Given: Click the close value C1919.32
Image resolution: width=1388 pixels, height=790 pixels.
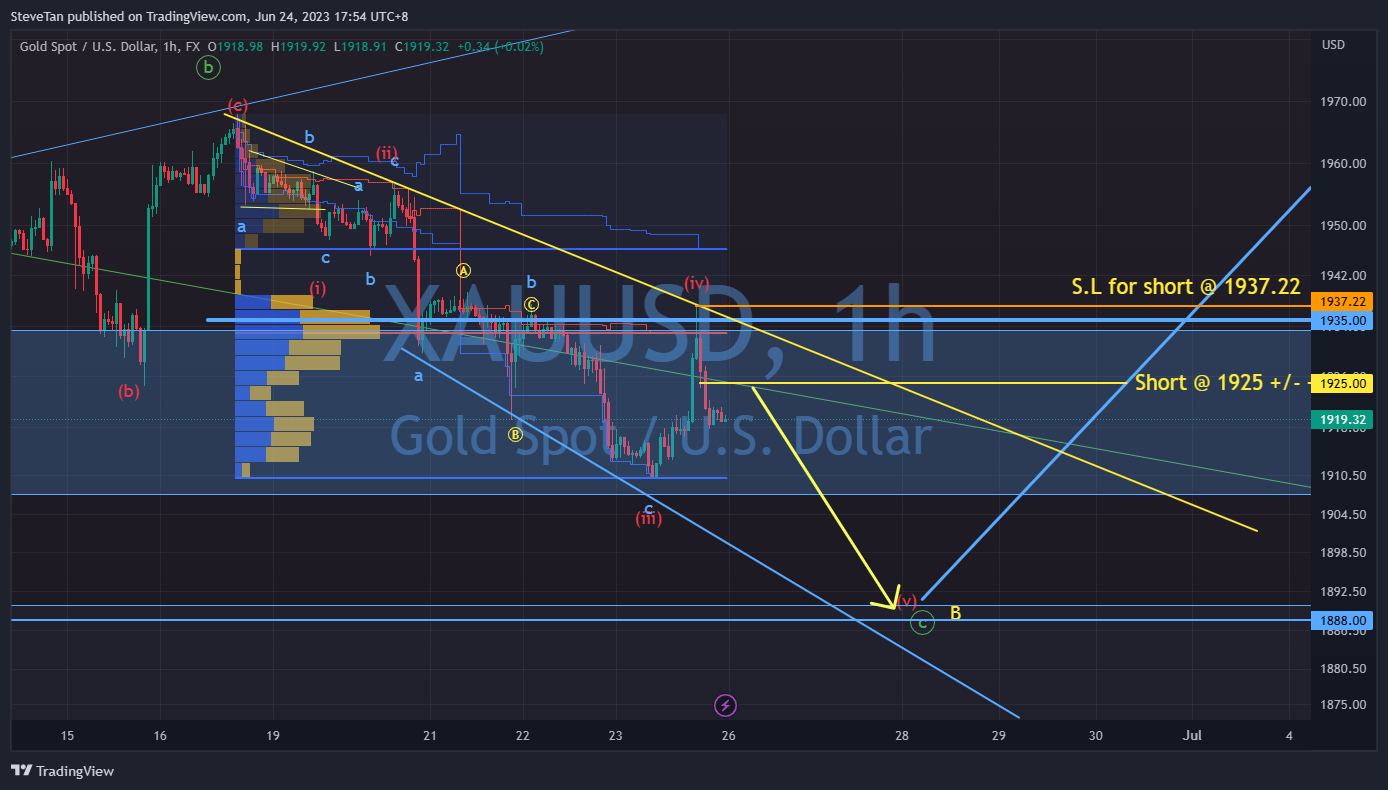Looking at the screenshot, I should point(423,46).
